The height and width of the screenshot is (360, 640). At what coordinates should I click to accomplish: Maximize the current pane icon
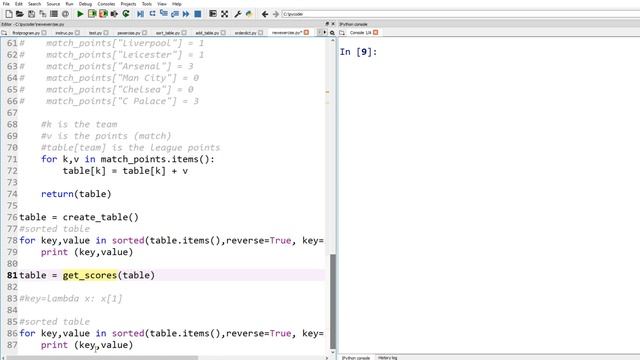tap(213, 14)
